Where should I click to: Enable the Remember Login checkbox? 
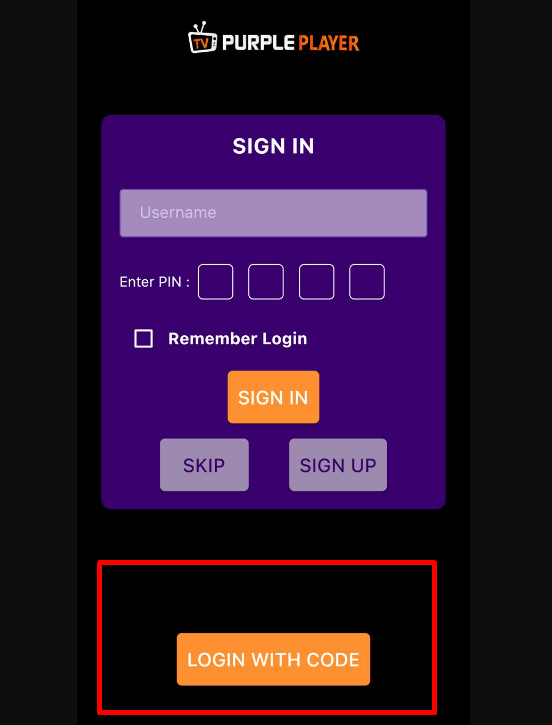[x=143, y=338]
